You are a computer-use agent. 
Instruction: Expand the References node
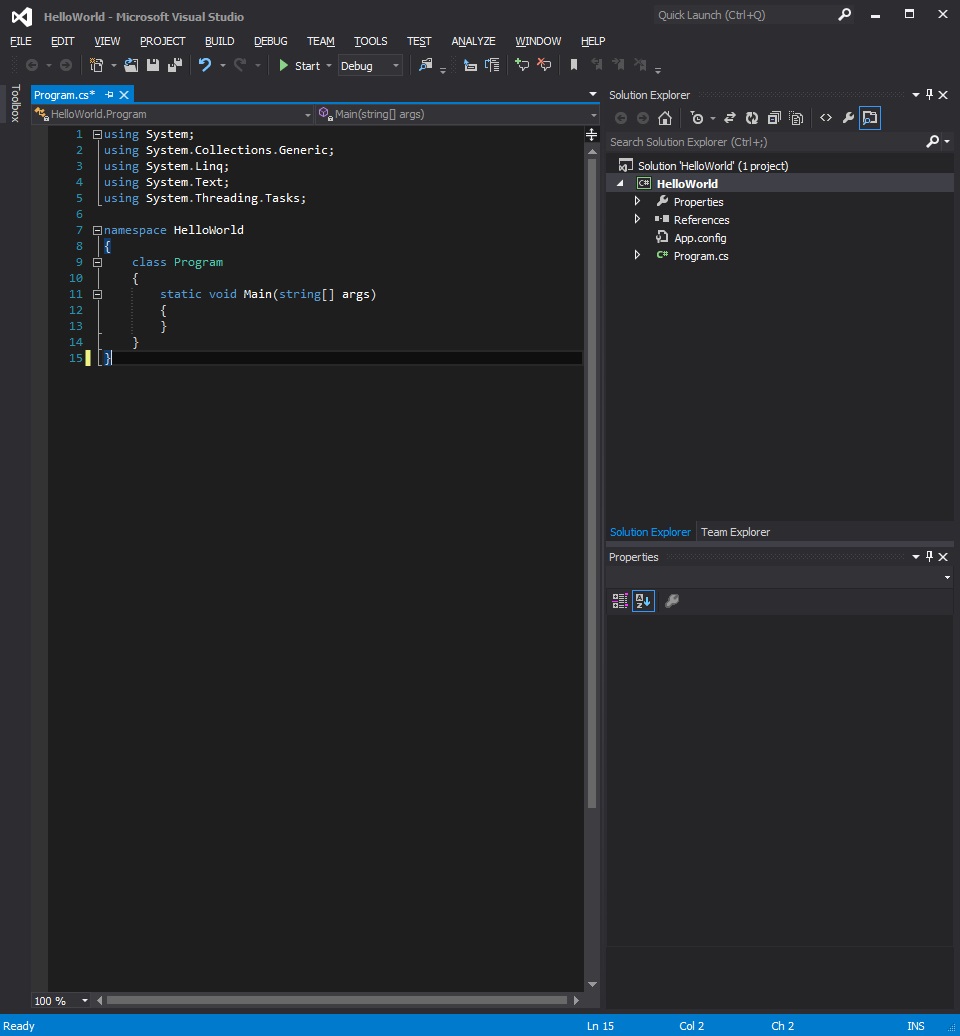pos(637,219)
